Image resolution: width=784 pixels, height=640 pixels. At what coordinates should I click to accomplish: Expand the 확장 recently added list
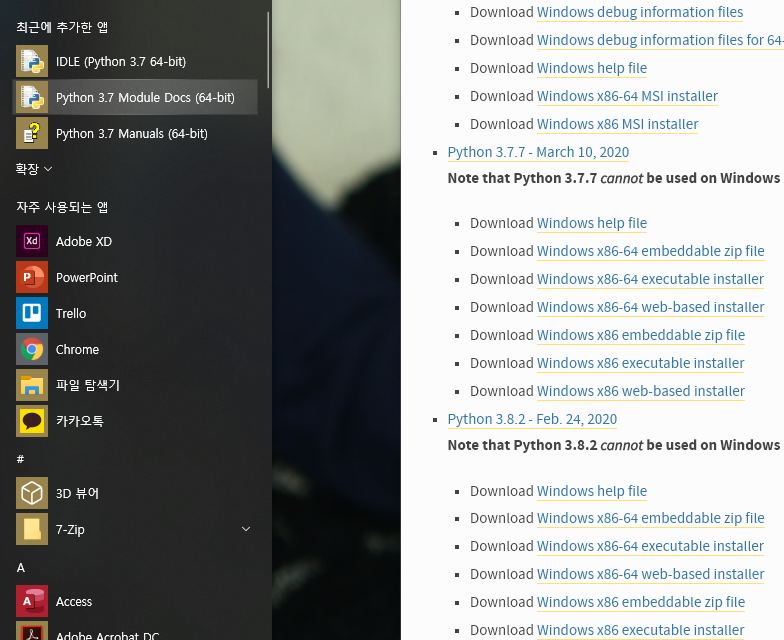tap(34, 169)
